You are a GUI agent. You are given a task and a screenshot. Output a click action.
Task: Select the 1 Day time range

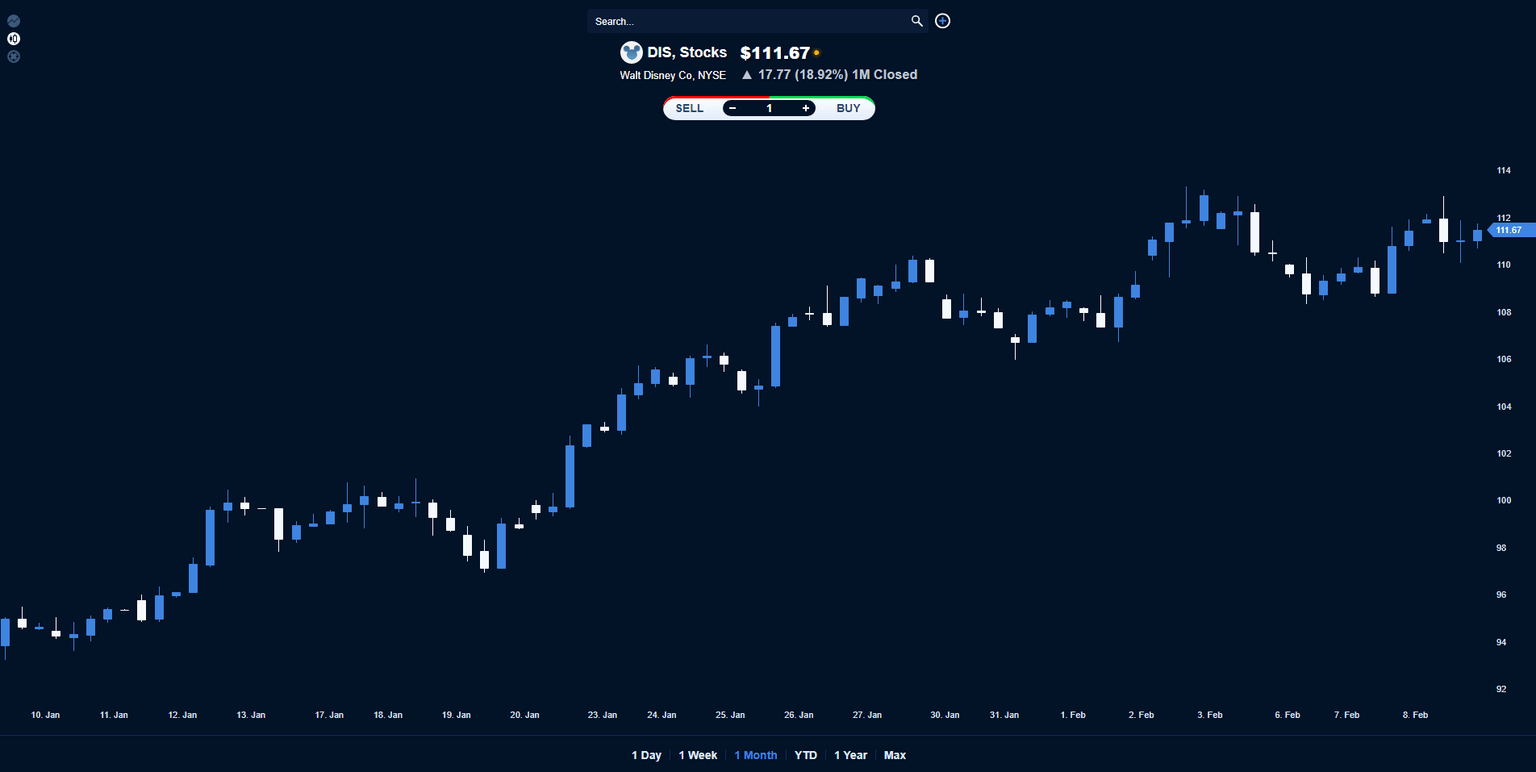coord(646,755)
